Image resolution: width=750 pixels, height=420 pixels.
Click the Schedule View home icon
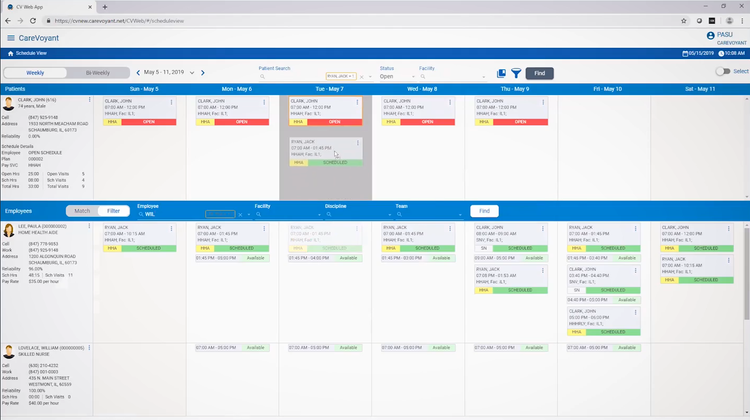pos(11,54)
